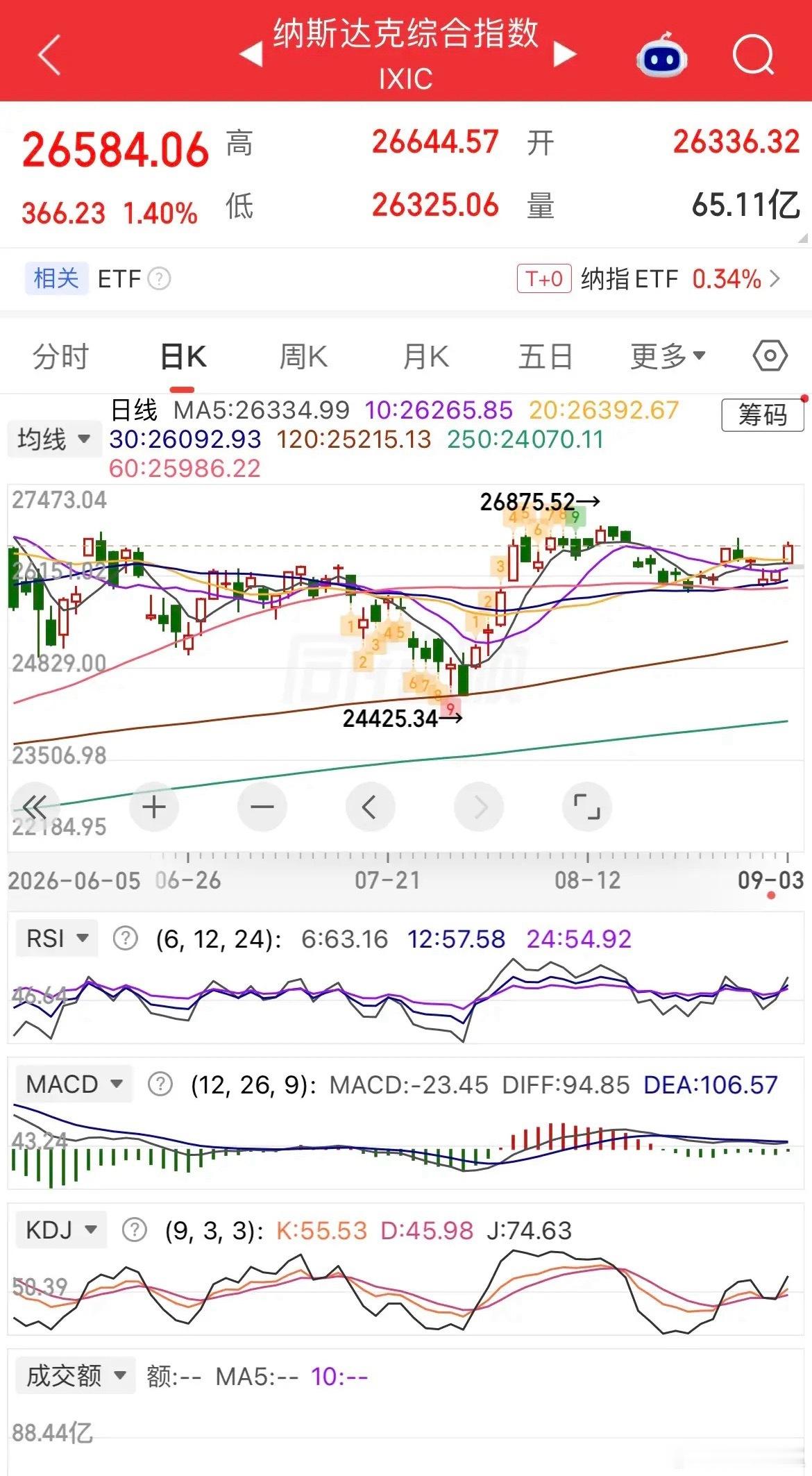Switch to previous index with left triangle
The width and height of the screenshot is (812, 1476).
tap(251, 53)
